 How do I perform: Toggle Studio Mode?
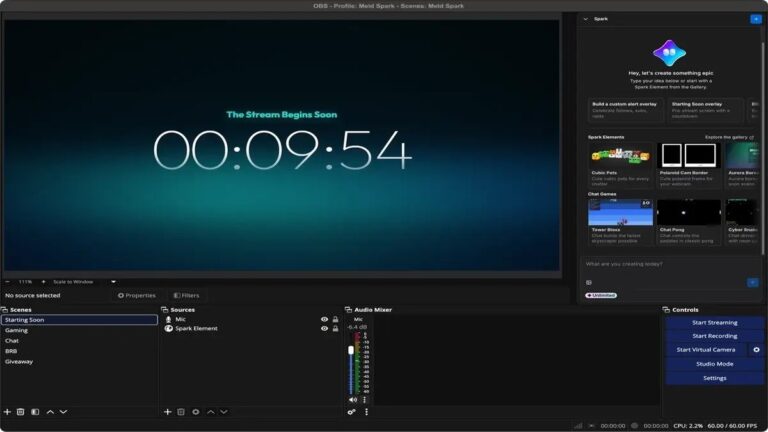[x=715, y=364]
